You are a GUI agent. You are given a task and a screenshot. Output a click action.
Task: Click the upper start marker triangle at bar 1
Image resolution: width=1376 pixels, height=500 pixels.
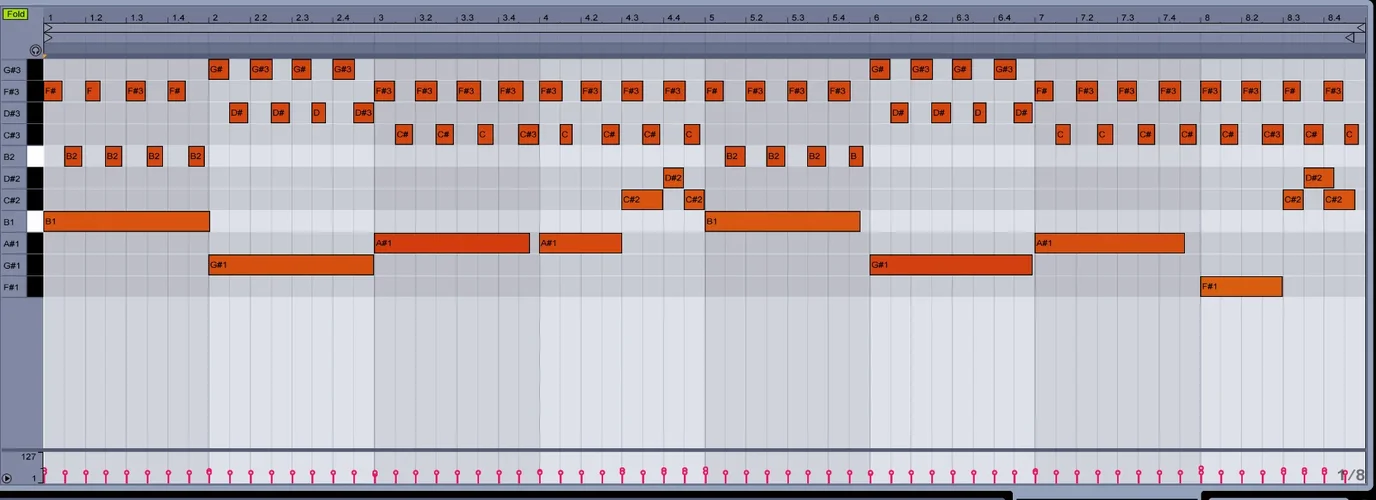tap(48, 28)
